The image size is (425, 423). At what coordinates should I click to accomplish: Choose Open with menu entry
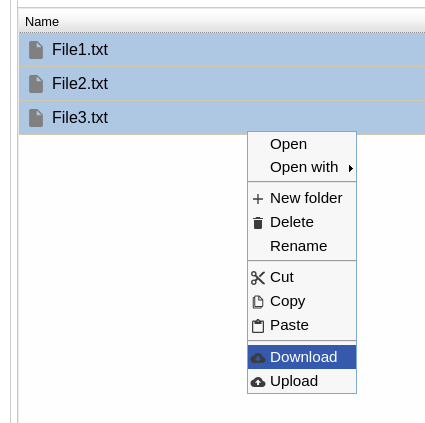(x=302, y=167)
